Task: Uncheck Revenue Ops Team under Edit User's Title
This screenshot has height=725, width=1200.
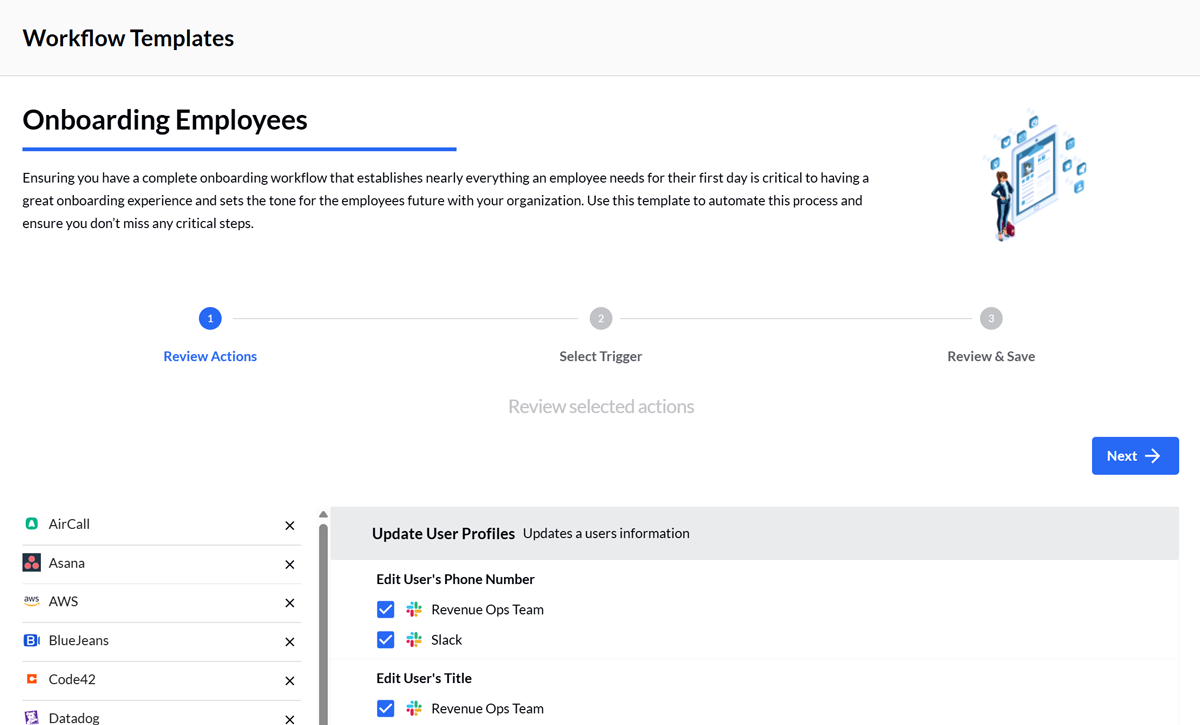Action: coord(385,708)
